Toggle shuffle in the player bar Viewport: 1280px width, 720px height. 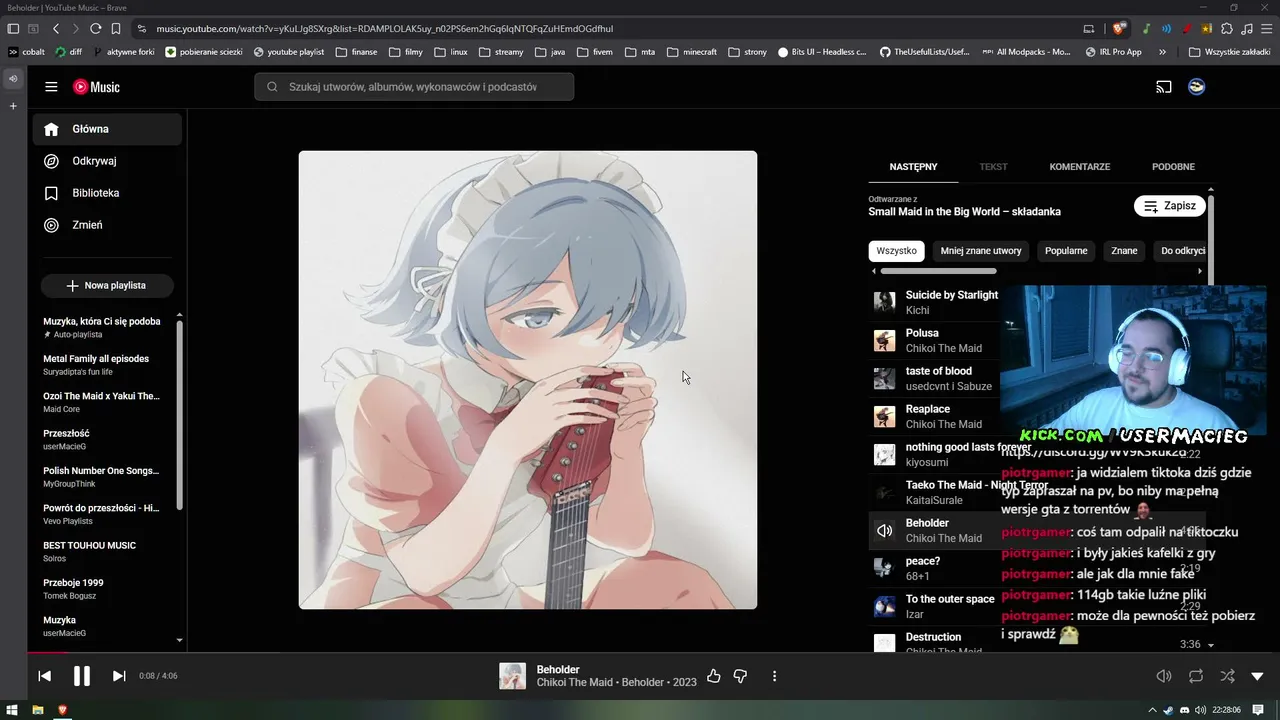point(1228,676)
